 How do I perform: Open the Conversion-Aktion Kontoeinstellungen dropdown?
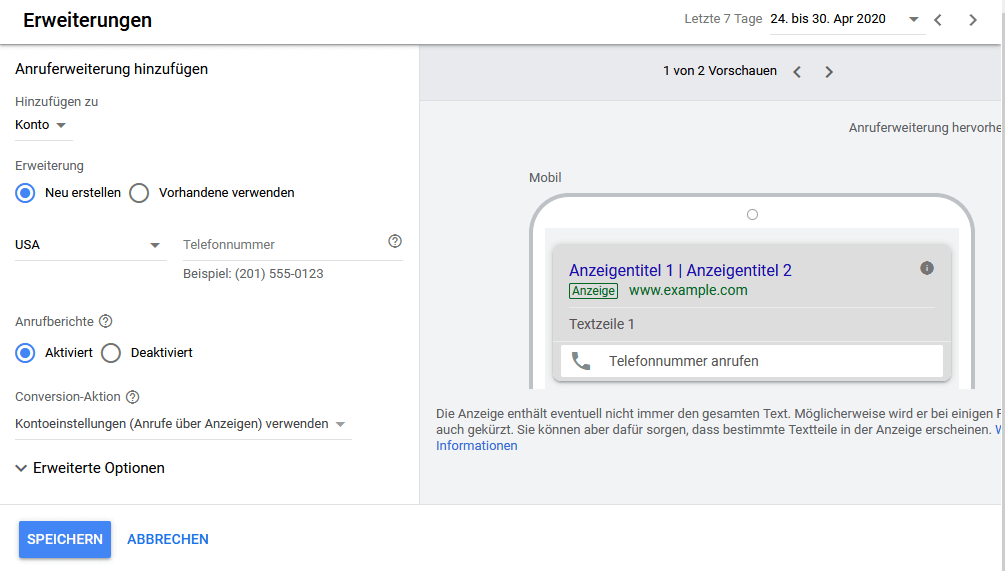(x=181, y=424)
